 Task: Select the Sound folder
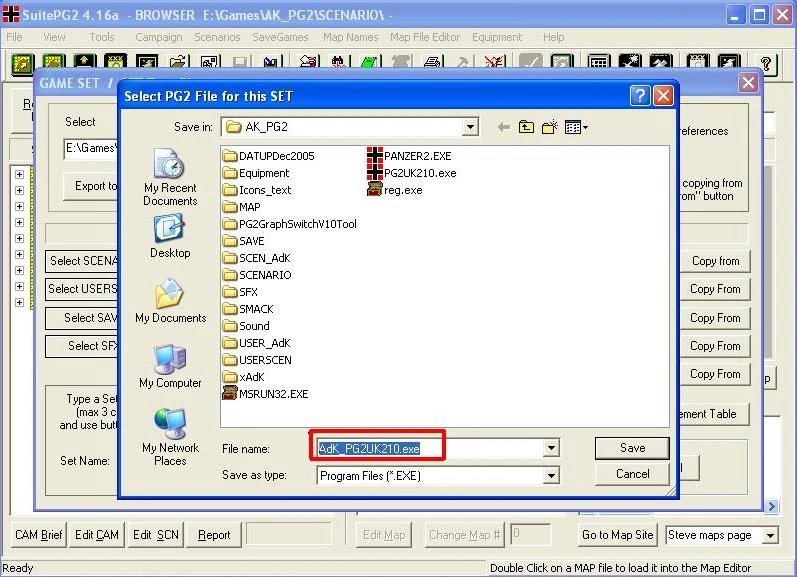tap(247, 326)
